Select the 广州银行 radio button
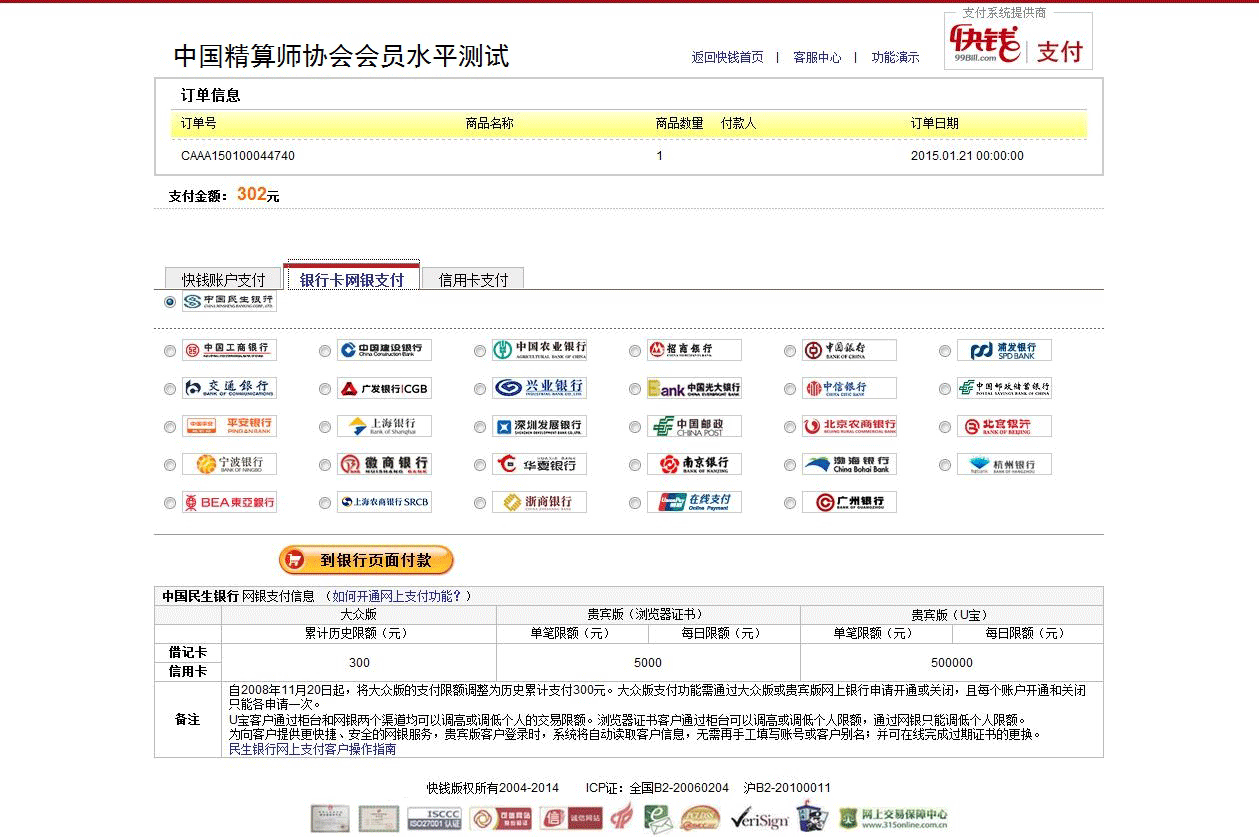The height and width of the screenshot is (837, 1259). pyautogui.click(x=790, y=503)
